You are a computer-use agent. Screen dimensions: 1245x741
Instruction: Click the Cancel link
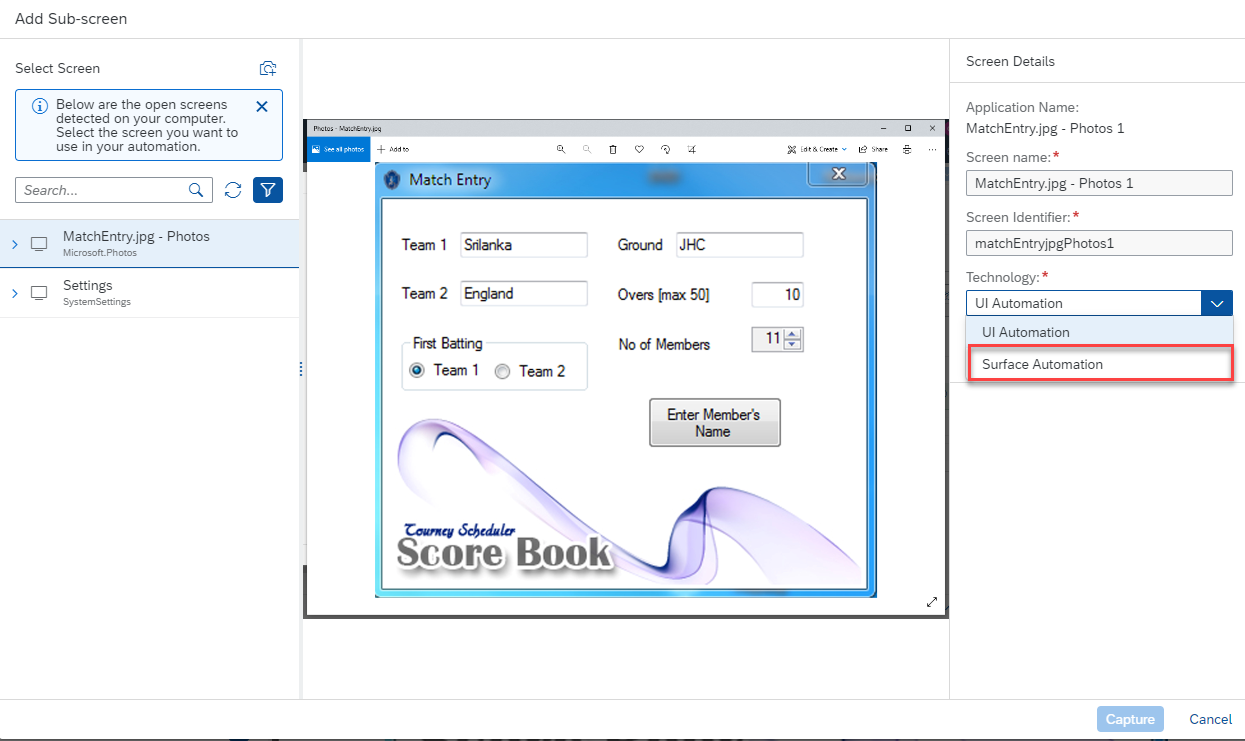(1210, 719)
